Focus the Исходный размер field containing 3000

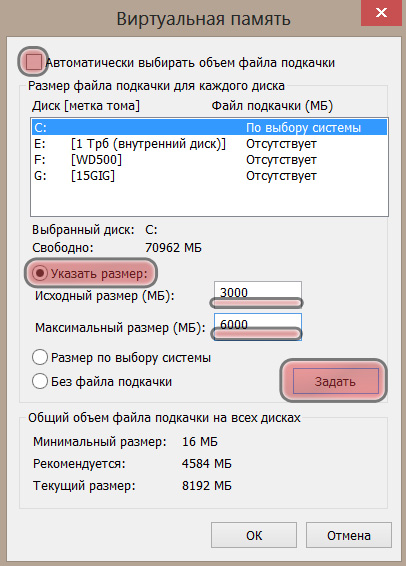tap(258, 293)
